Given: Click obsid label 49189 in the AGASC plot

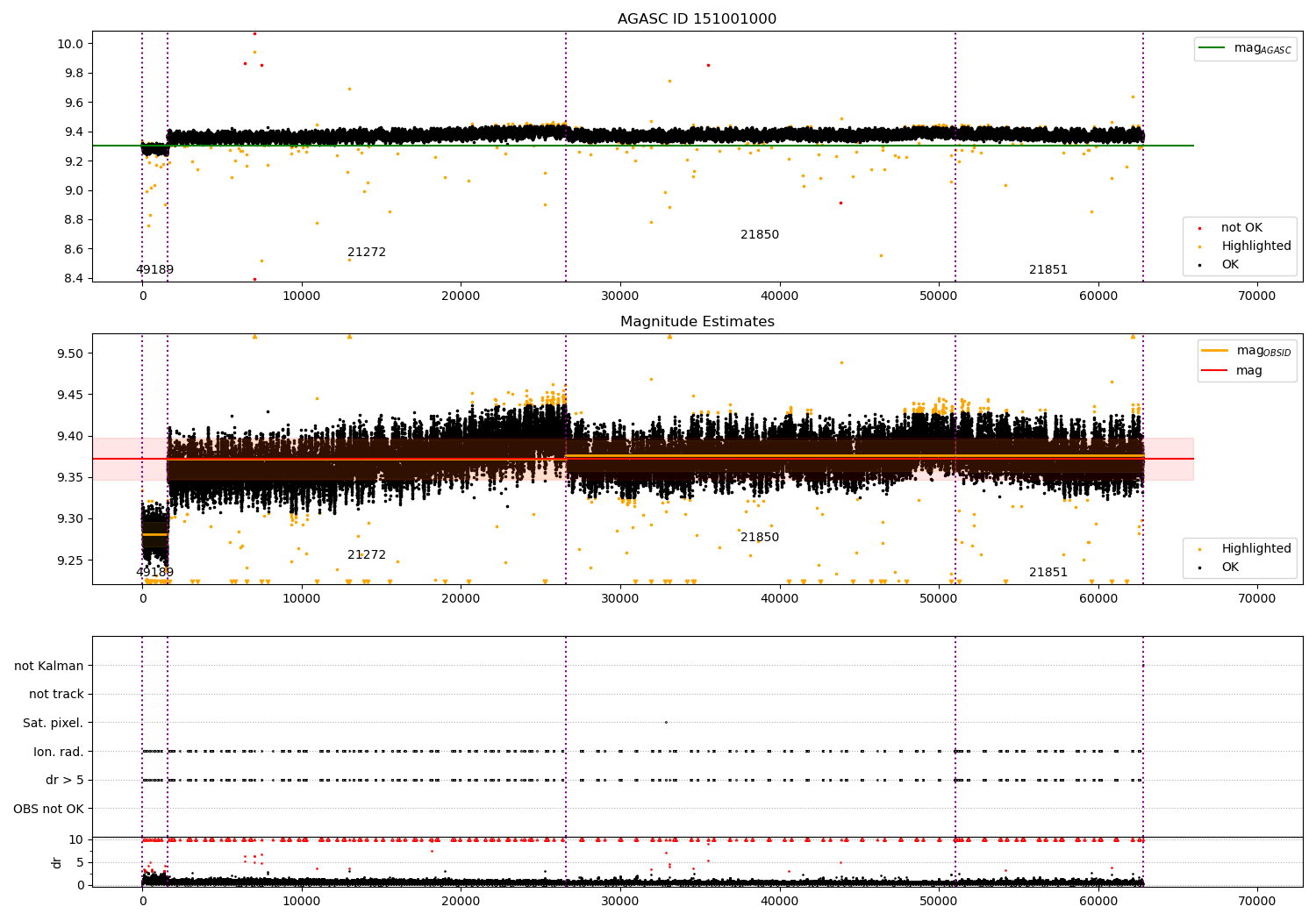Looking at the screenshot, I should [x=154, y=270].
